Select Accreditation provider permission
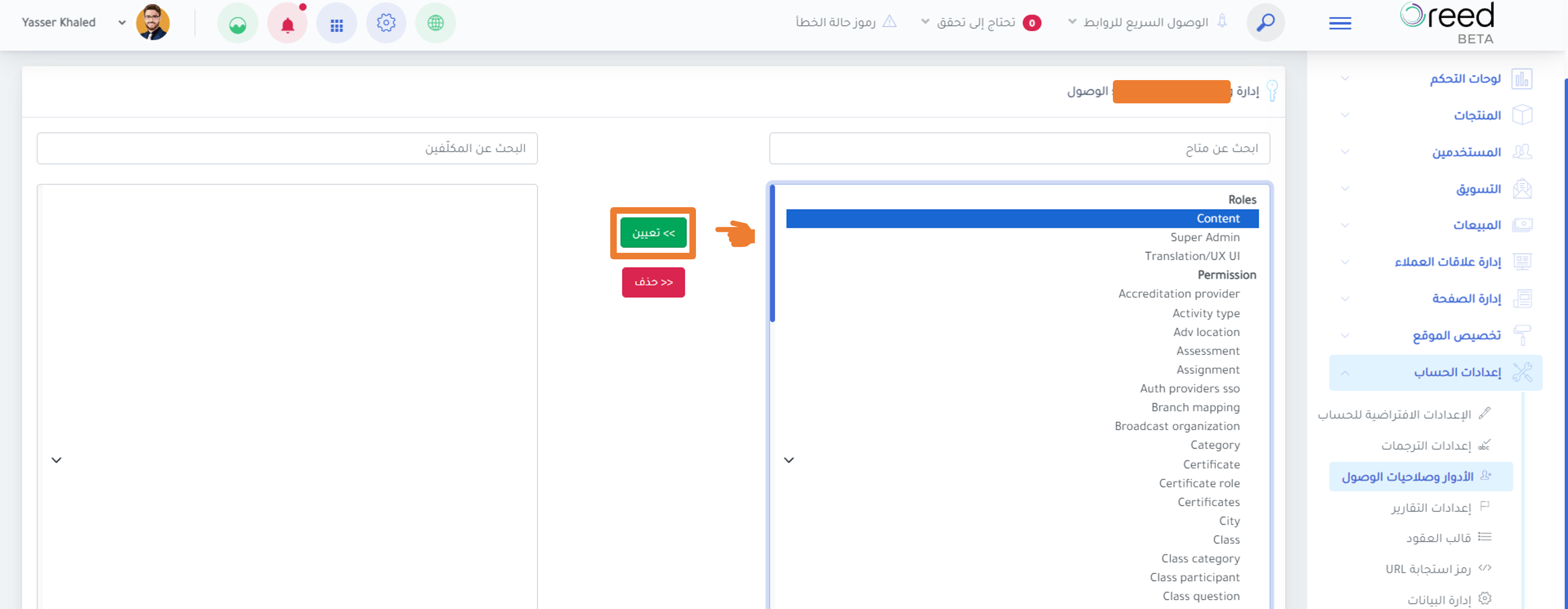This screenshot has height=609, width=1568. coord(1022,294)
